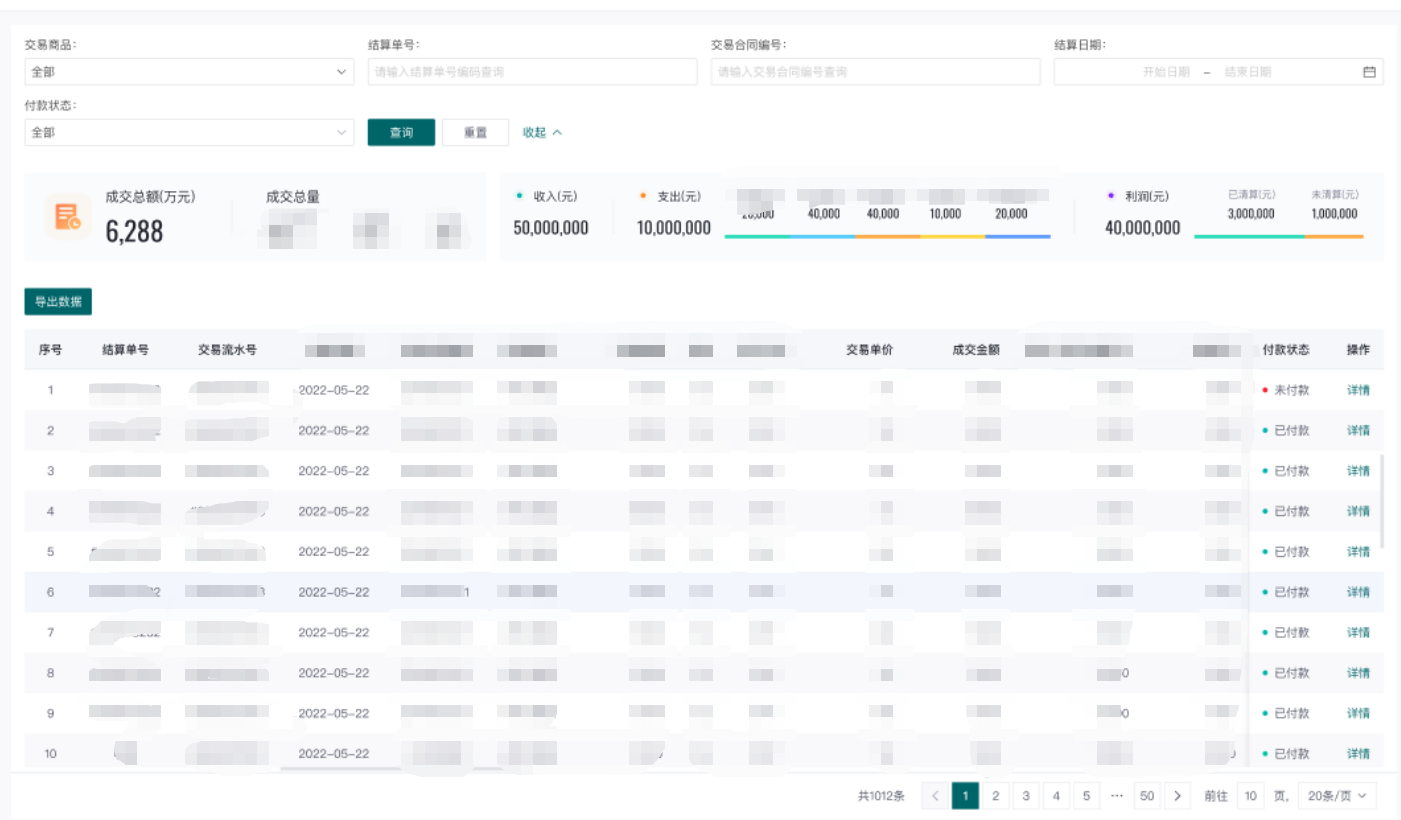Click the 成交总额 value 6,288

click(134, 232)
